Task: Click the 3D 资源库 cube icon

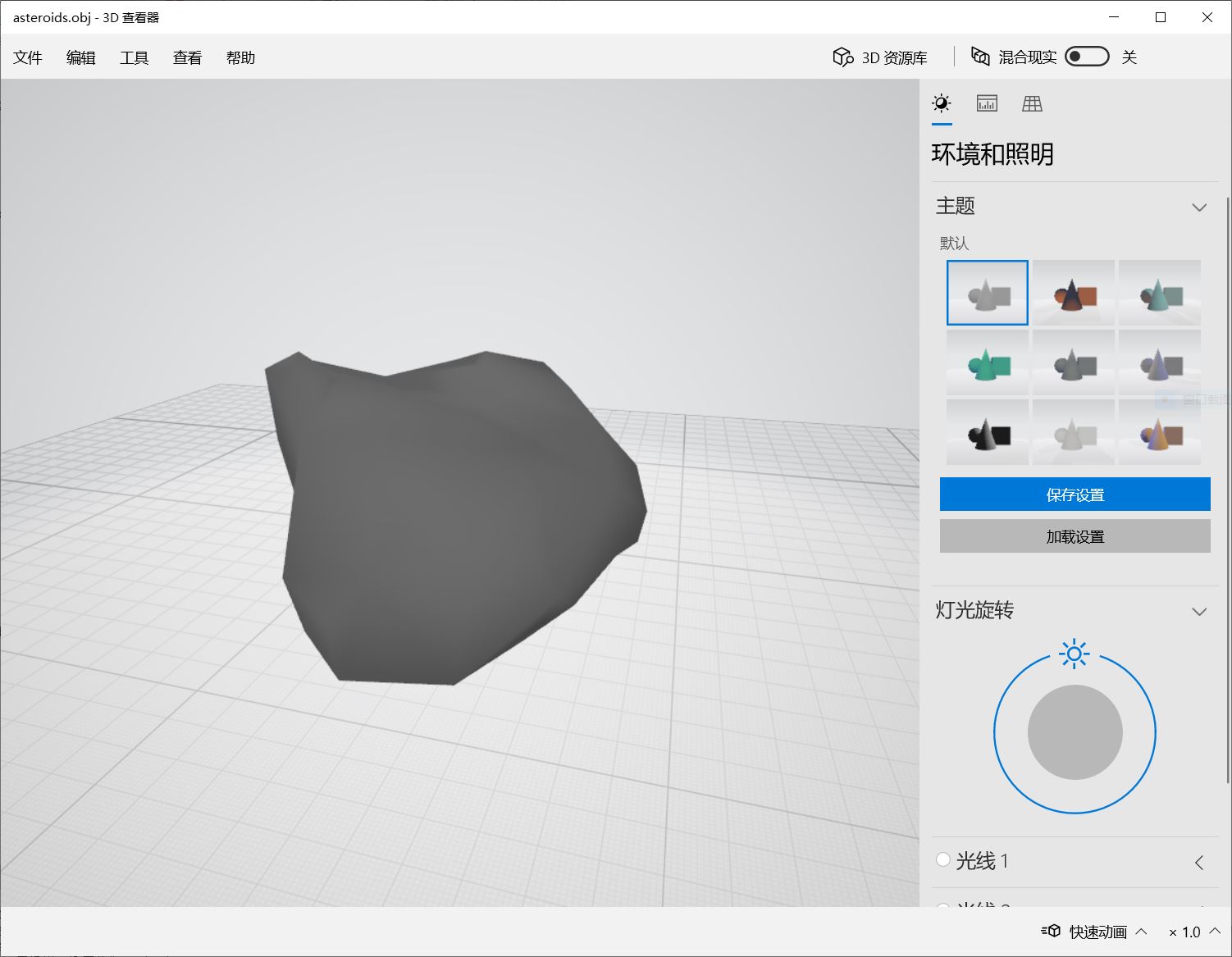Action: click(843, 57)
